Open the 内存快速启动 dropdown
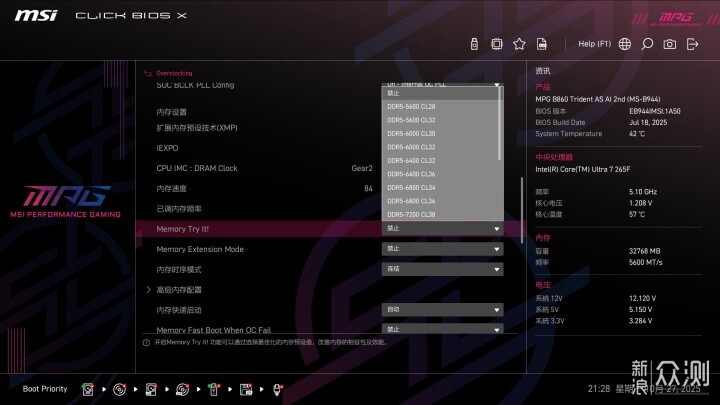 point(443,309)
